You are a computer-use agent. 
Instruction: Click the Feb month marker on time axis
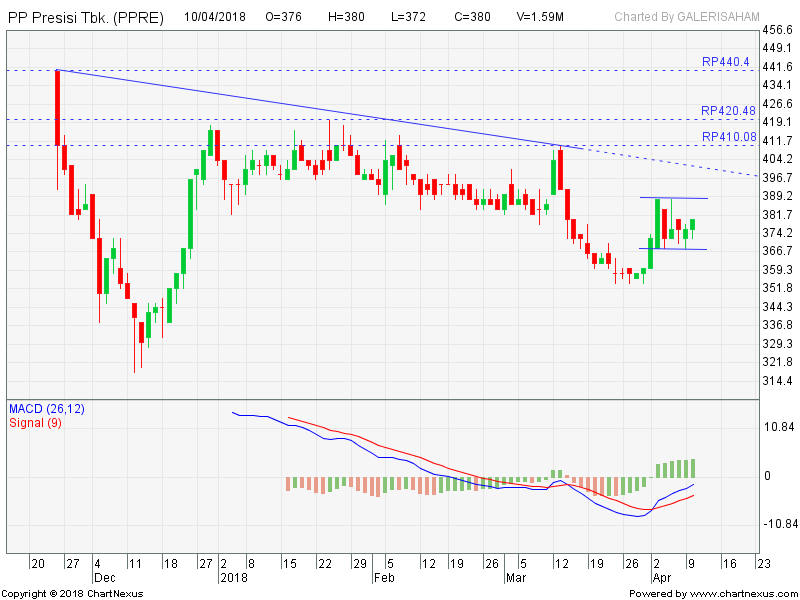pos(383,578)
